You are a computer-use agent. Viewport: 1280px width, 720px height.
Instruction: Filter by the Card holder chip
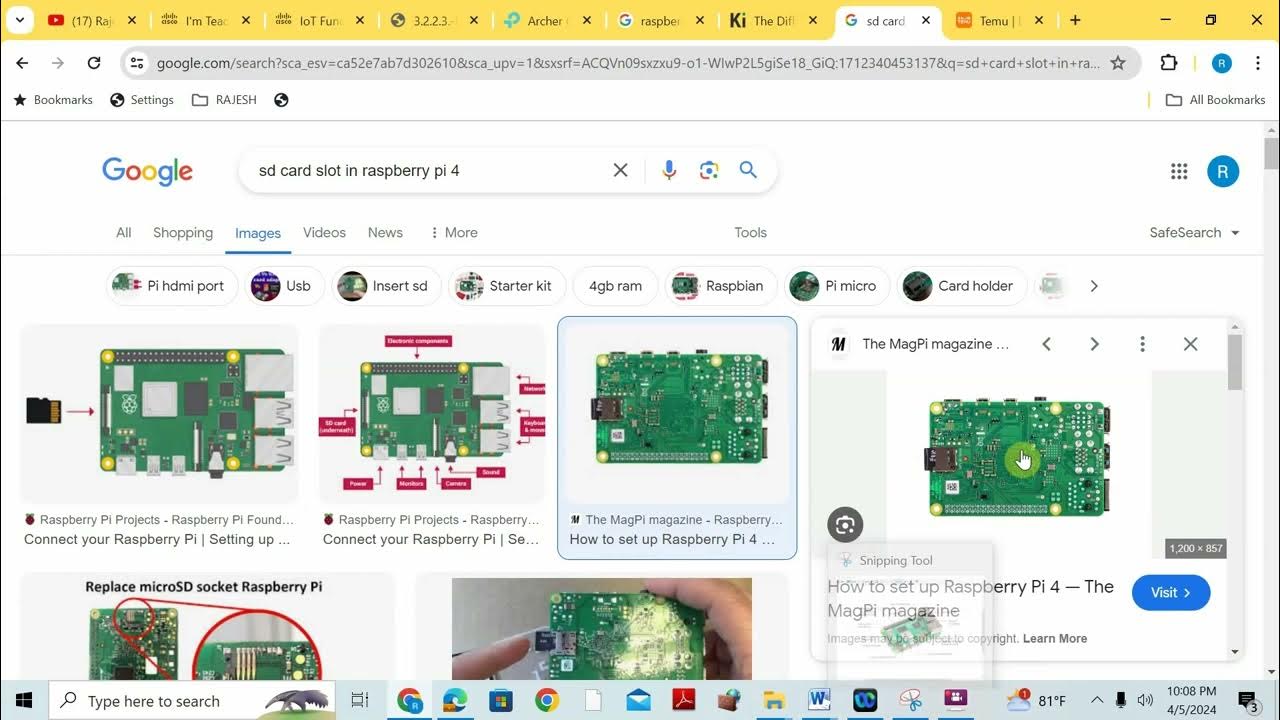962,286
